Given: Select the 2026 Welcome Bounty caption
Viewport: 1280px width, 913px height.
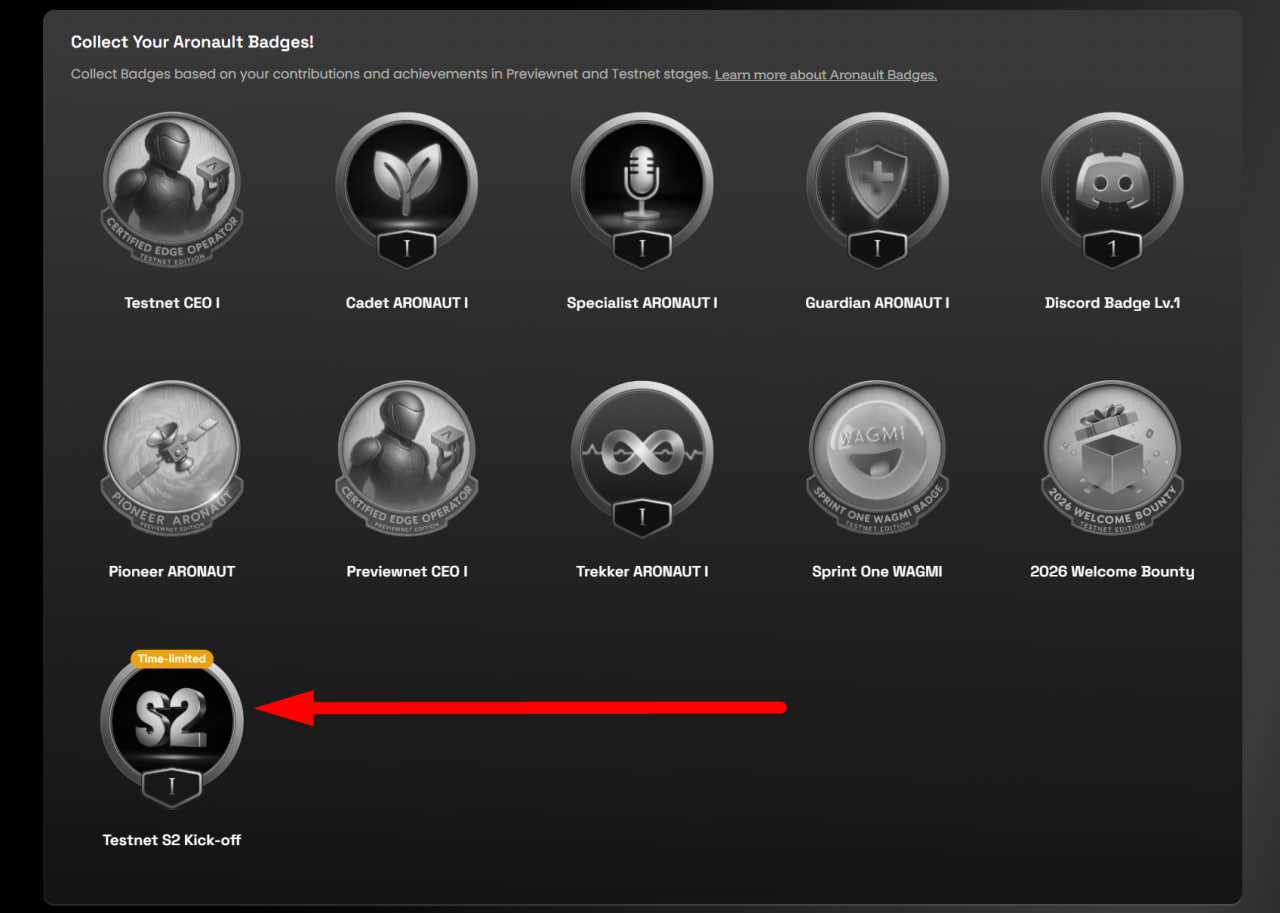Looking at the screenshot, I should [1112, 572].
